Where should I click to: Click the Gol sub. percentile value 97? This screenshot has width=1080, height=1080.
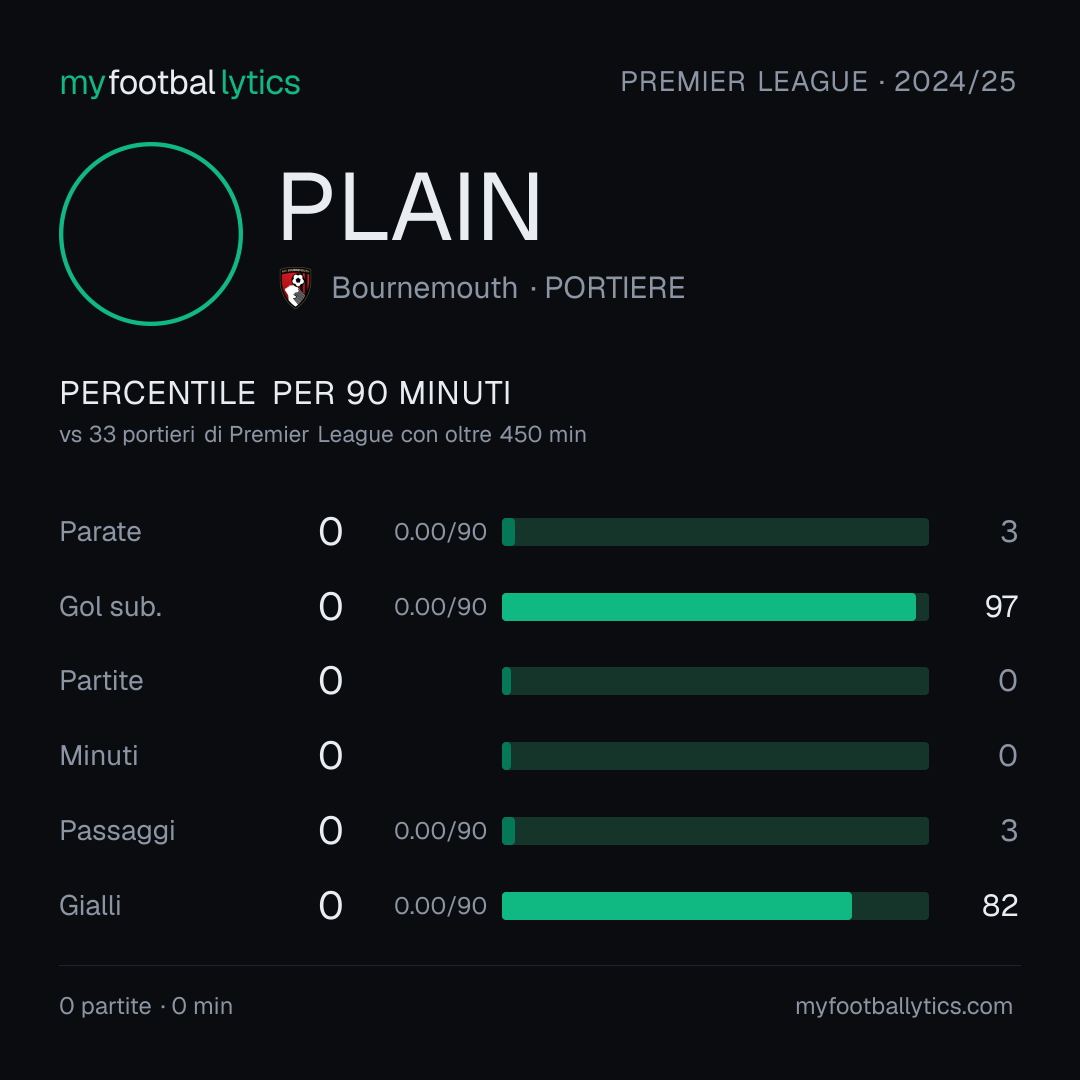[1001, 607]
